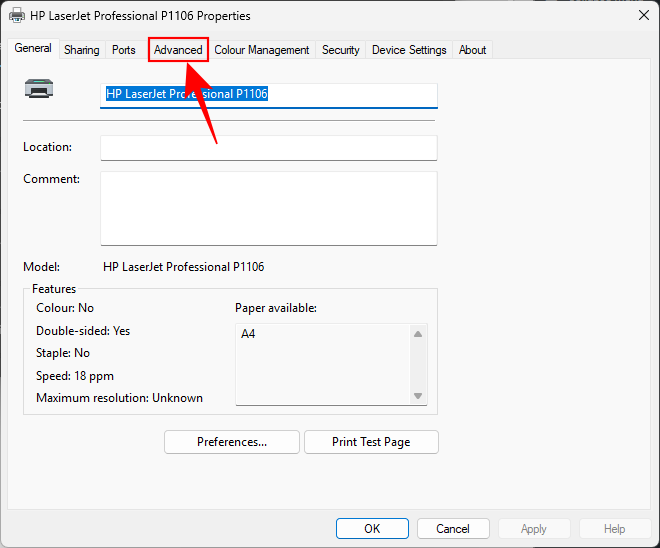Select A4 in Paper available list
Viewport: 660px width, 548px height.
pos(249,334)
